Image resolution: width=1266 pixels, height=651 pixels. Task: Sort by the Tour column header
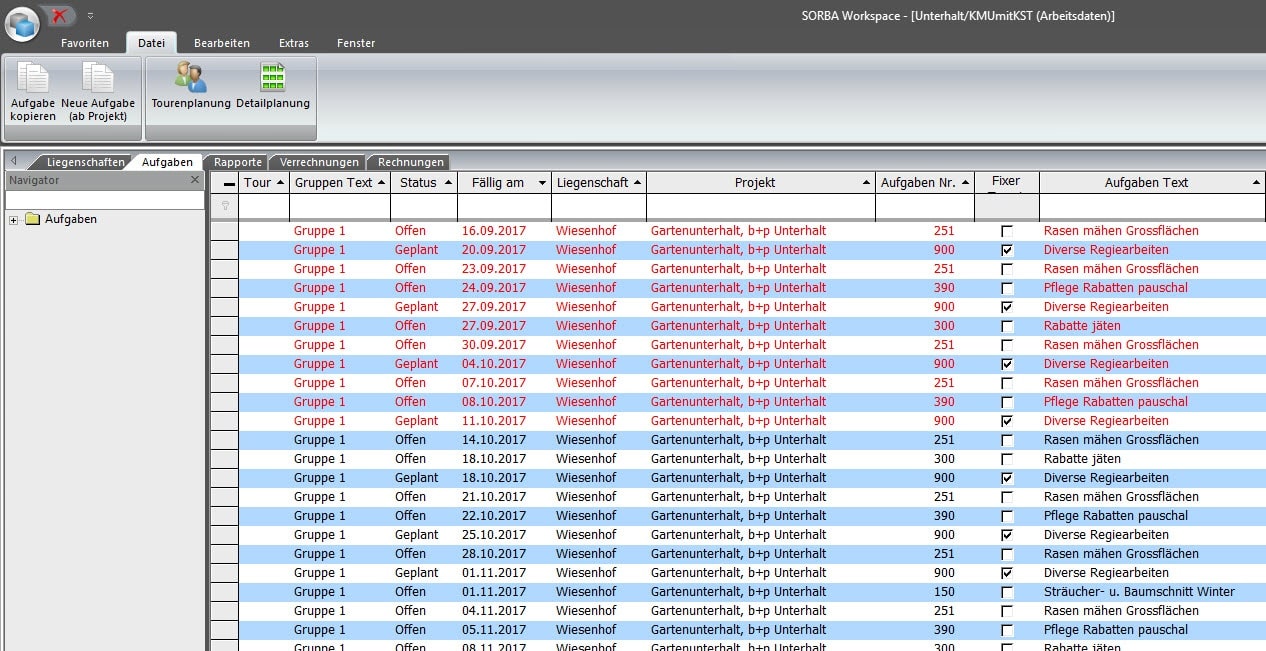tap(264, 182)
